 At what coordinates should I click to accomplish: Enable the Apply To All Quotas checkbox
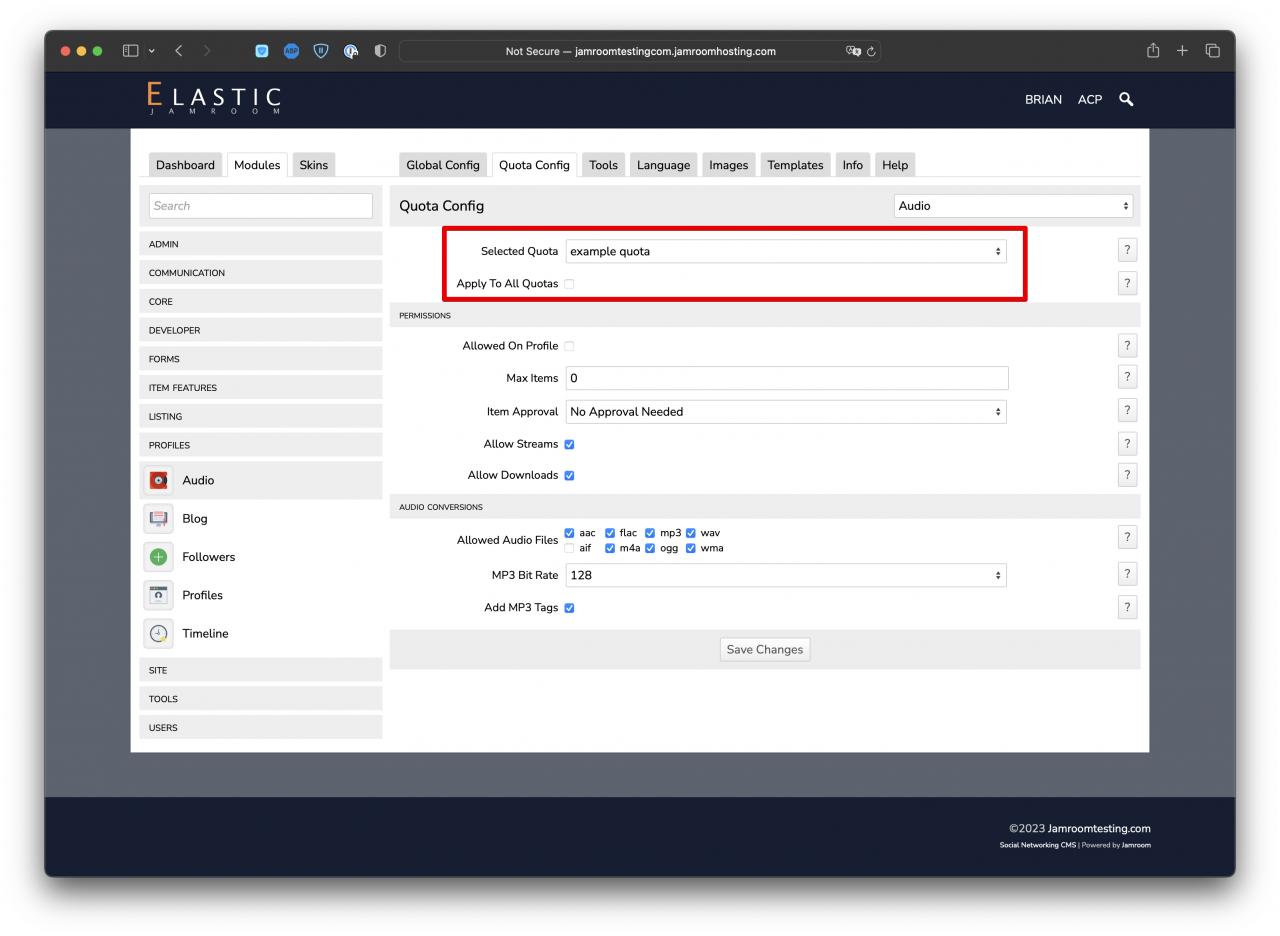(x=569, y=284)
